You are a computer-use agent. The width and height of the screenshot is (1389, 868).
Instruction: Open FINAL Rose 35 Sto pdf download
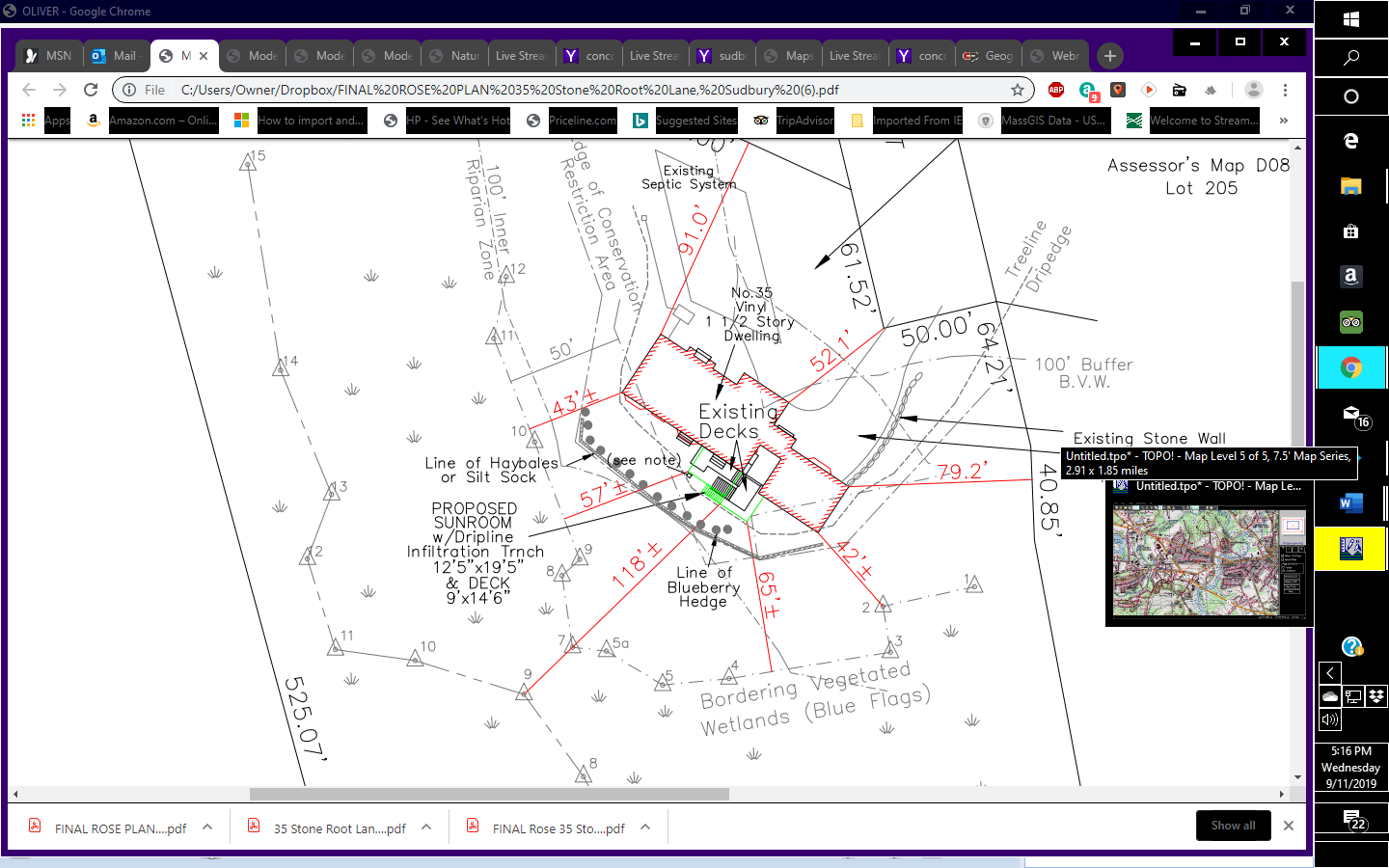(545, 827)
